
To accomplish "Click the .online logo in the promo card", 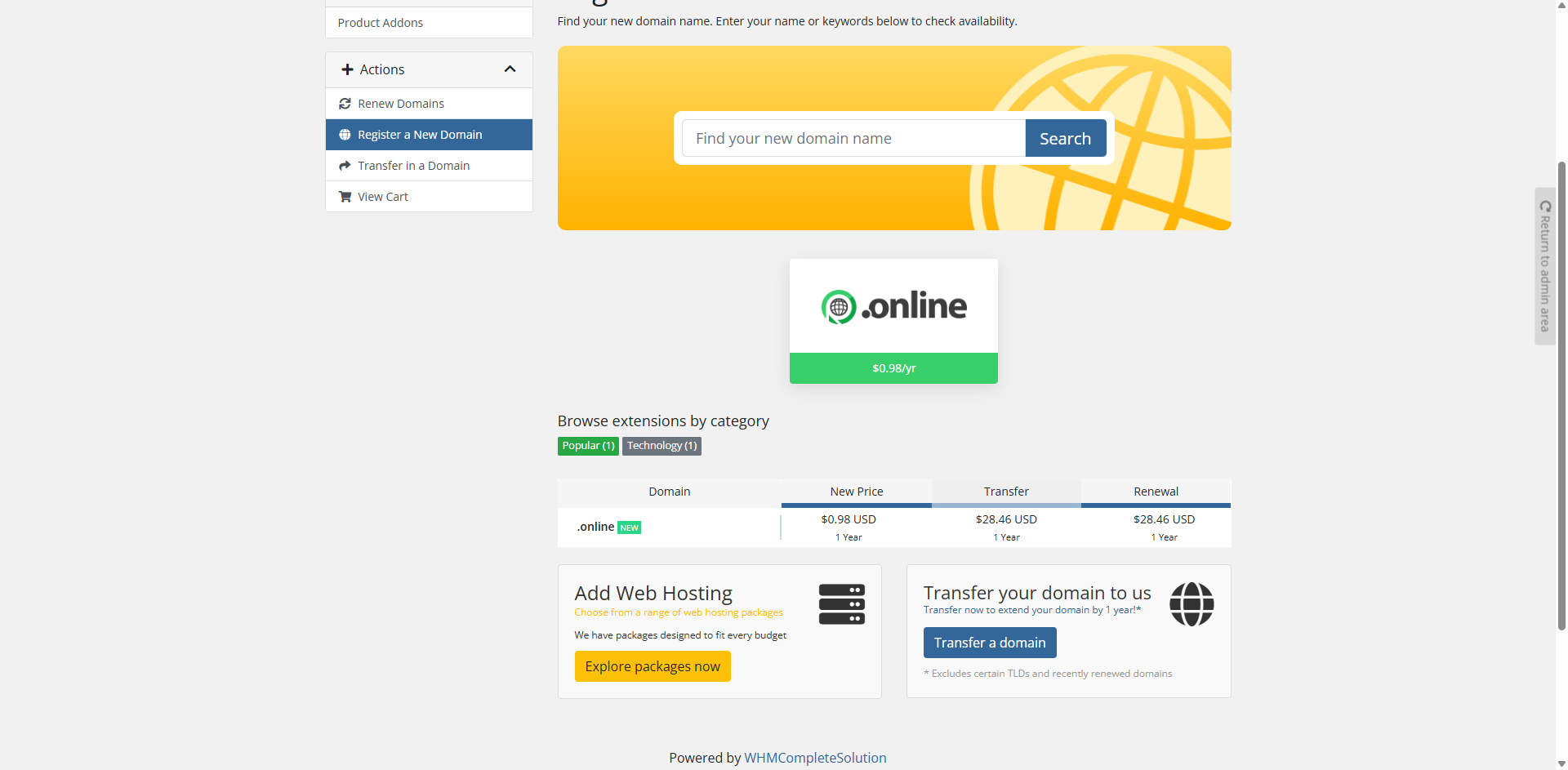I will 893,306.
